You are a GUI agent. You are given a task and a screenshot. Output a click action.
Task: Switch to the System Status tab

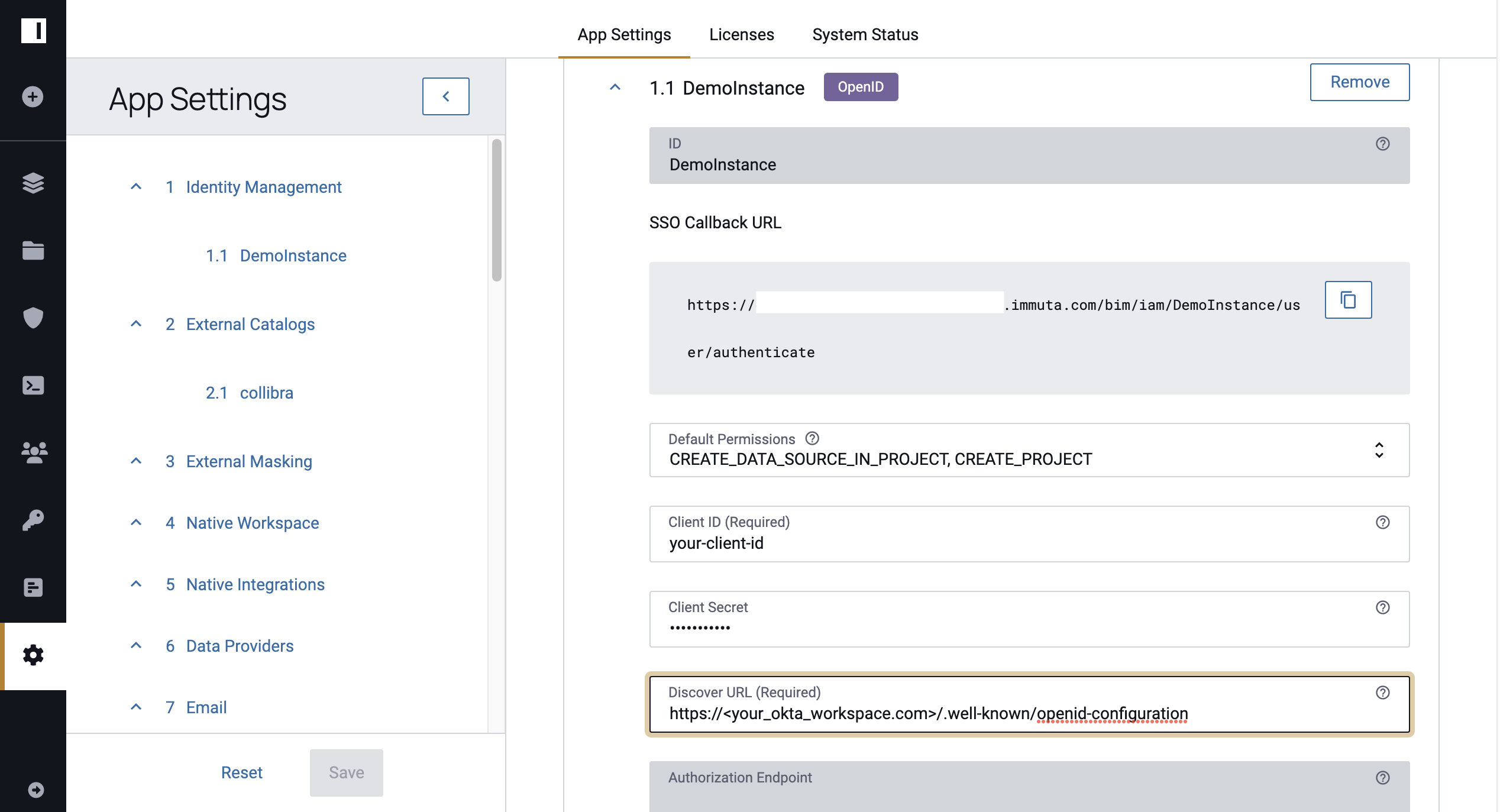tap(865, 34)
